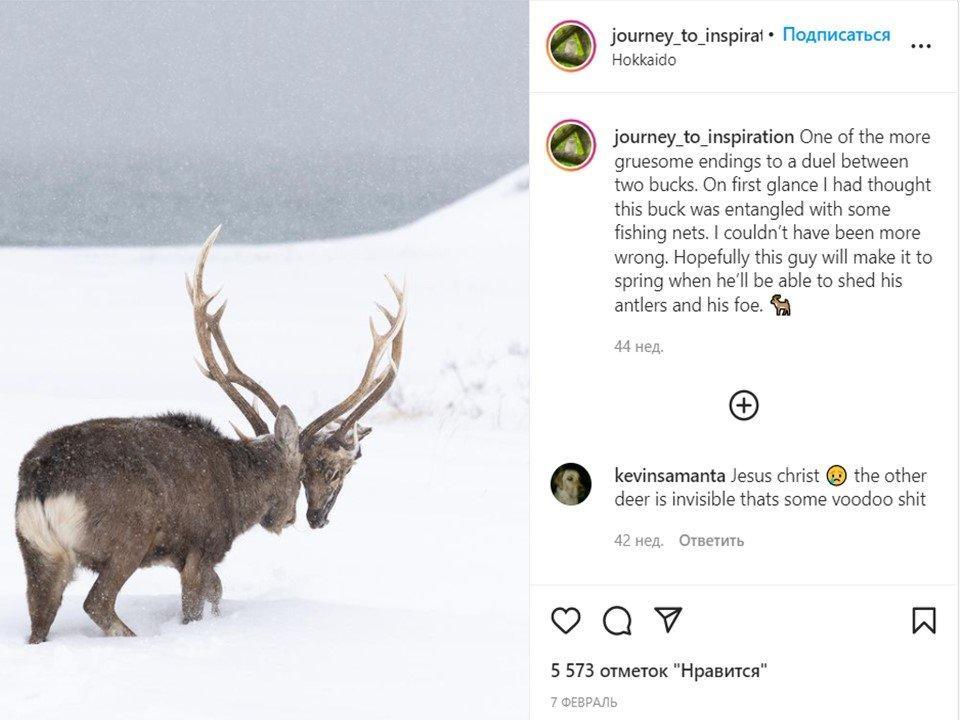This screenshot has height=720, width=960.
Task: Open the caption author's profile avatar
Action: (571, 145)
